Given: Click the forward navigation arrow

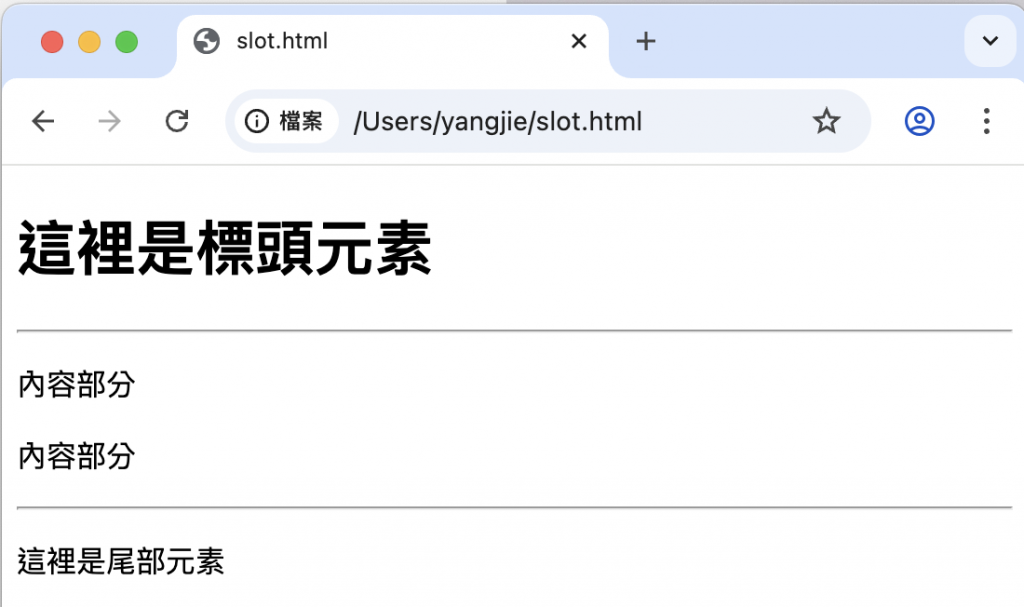Looking at the screenshot, I should pos(109,121).
